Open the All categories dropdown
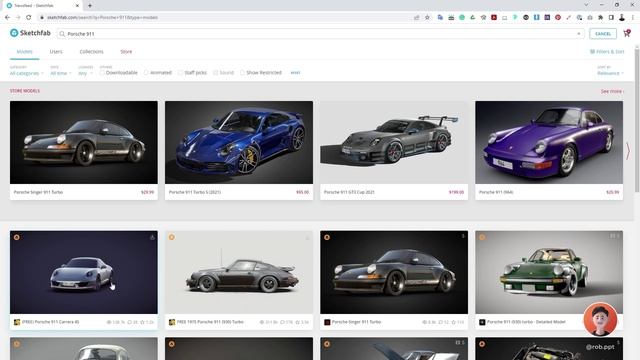Screen dimensions: 640x360 click(x=27, y=73)
